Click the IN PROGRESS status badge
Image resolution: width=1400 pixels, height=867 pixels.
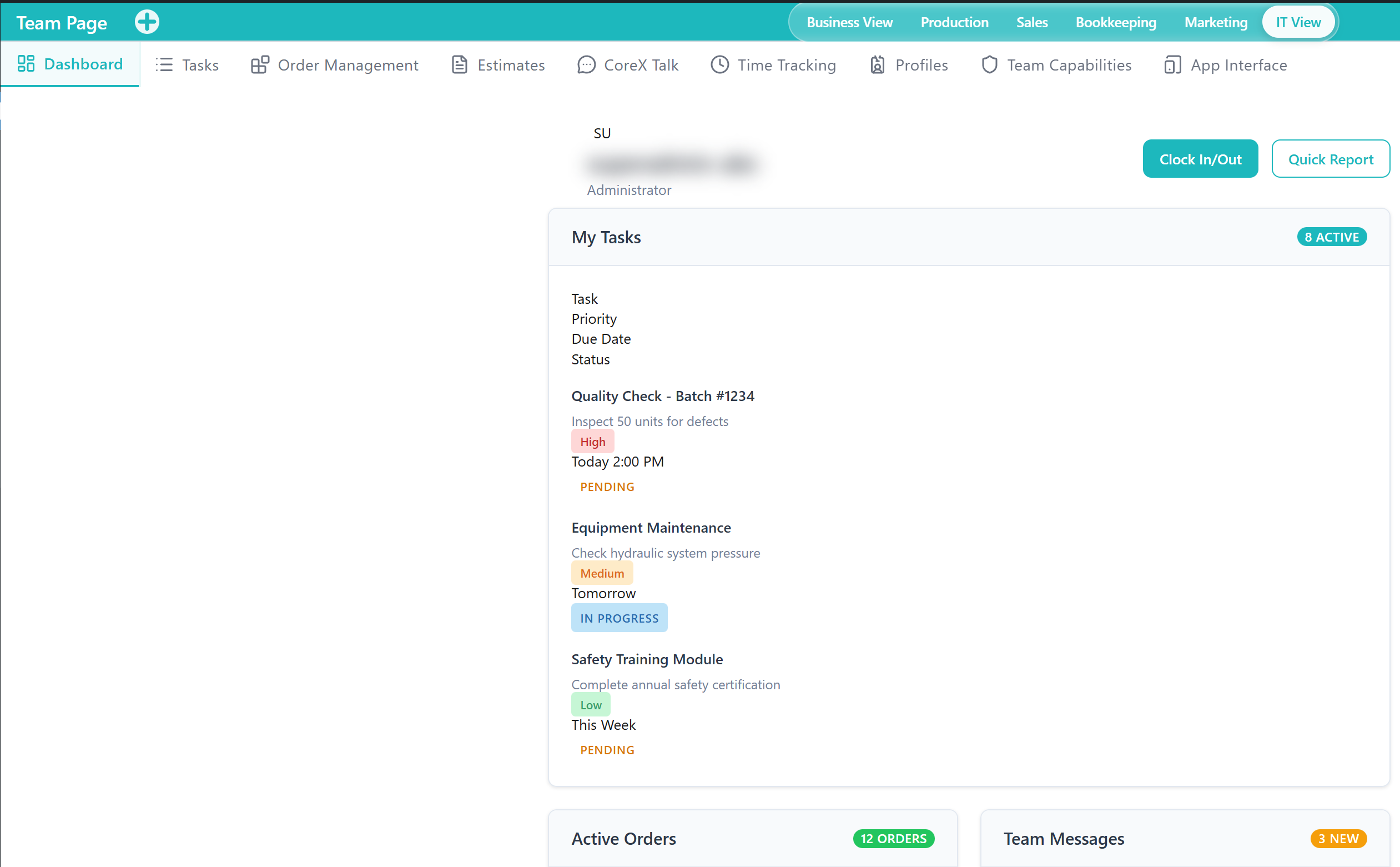click(x=619, y=618)
